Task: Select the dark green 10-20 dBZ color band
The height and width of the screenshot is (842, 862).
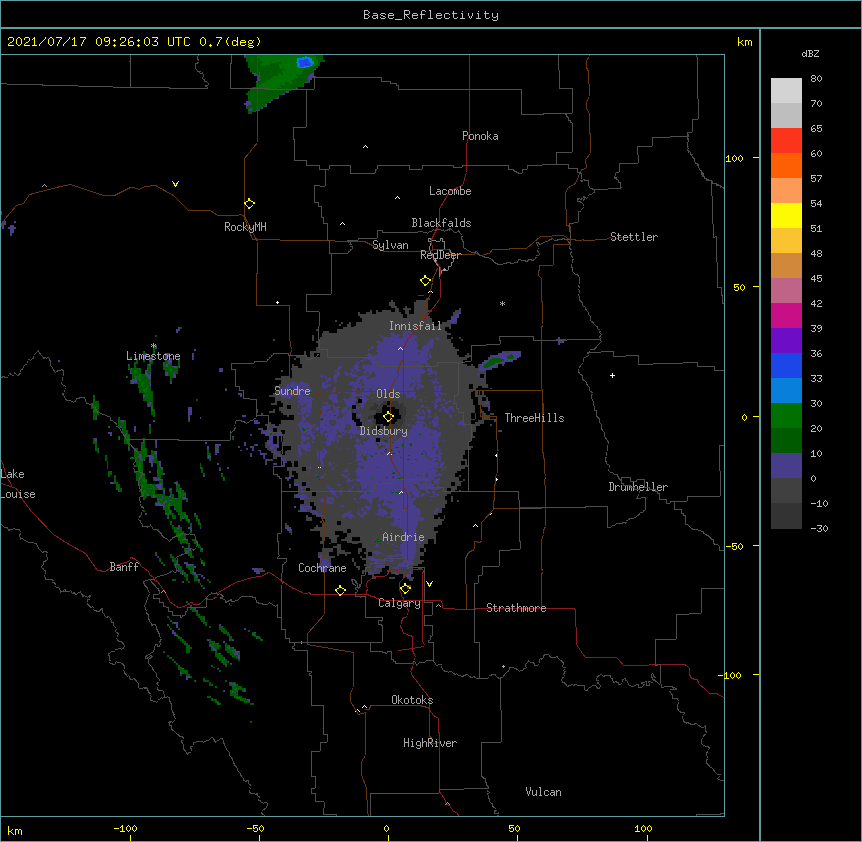Action: [x=786, y=441]
